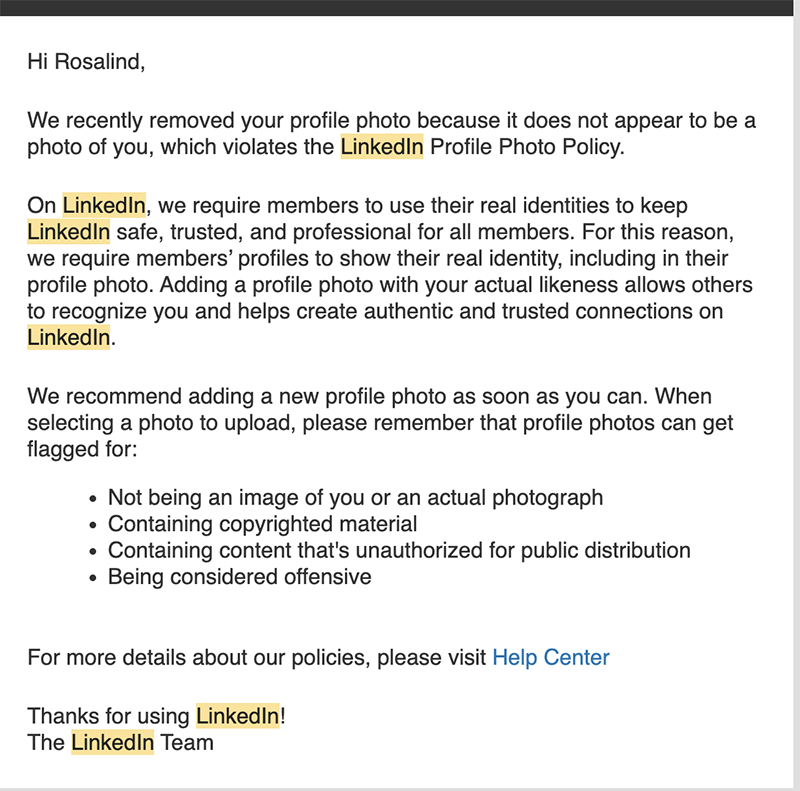Click the 'Hi Rosalind,' greeting
This screenshot has height=791, width=800.
86,62
